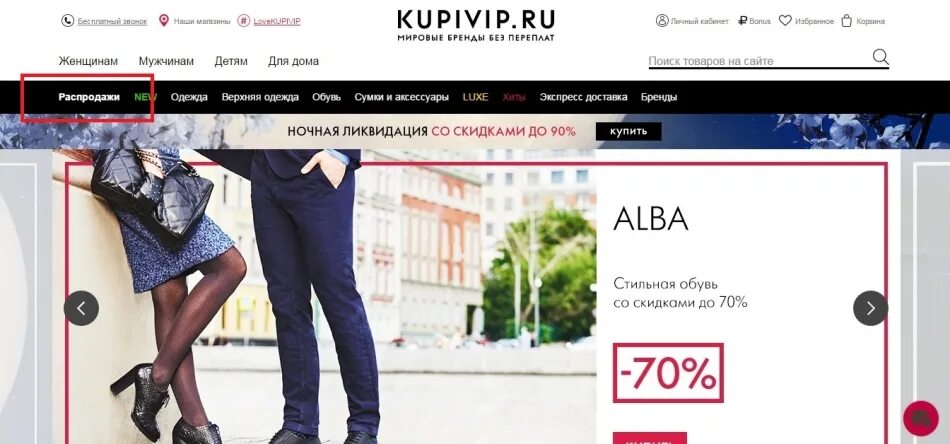The image size is (950, 444).
Task: Focus the Поиск товаров на сайте field
Action: [759, 61]
